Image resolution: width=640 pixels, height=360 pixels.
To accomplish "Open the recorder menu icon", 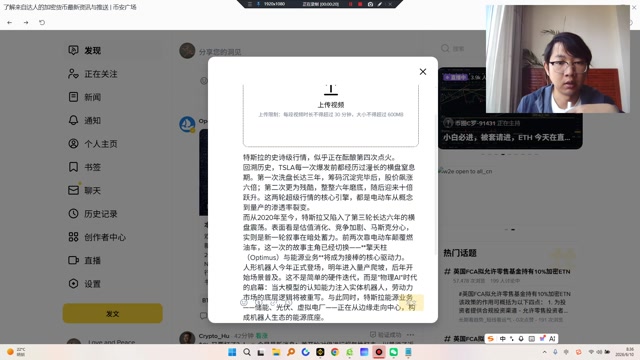I will click(249, 4).
